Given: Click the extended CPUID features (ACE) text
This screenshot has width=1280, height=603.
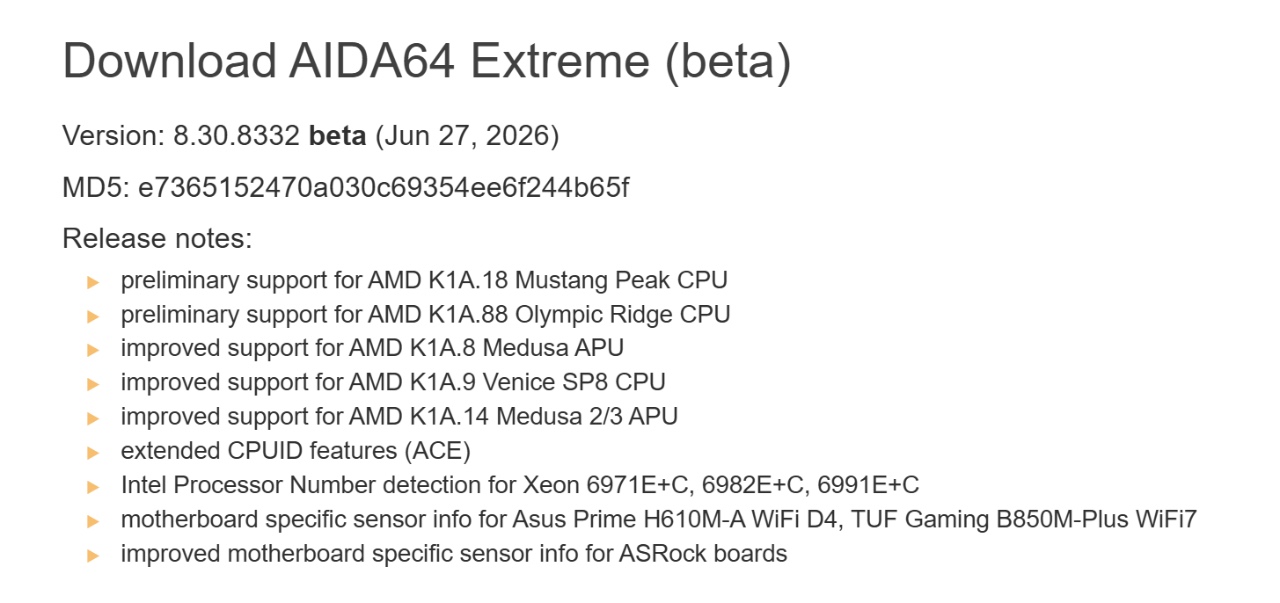Looking at the screenshot, I should (296, 451).
